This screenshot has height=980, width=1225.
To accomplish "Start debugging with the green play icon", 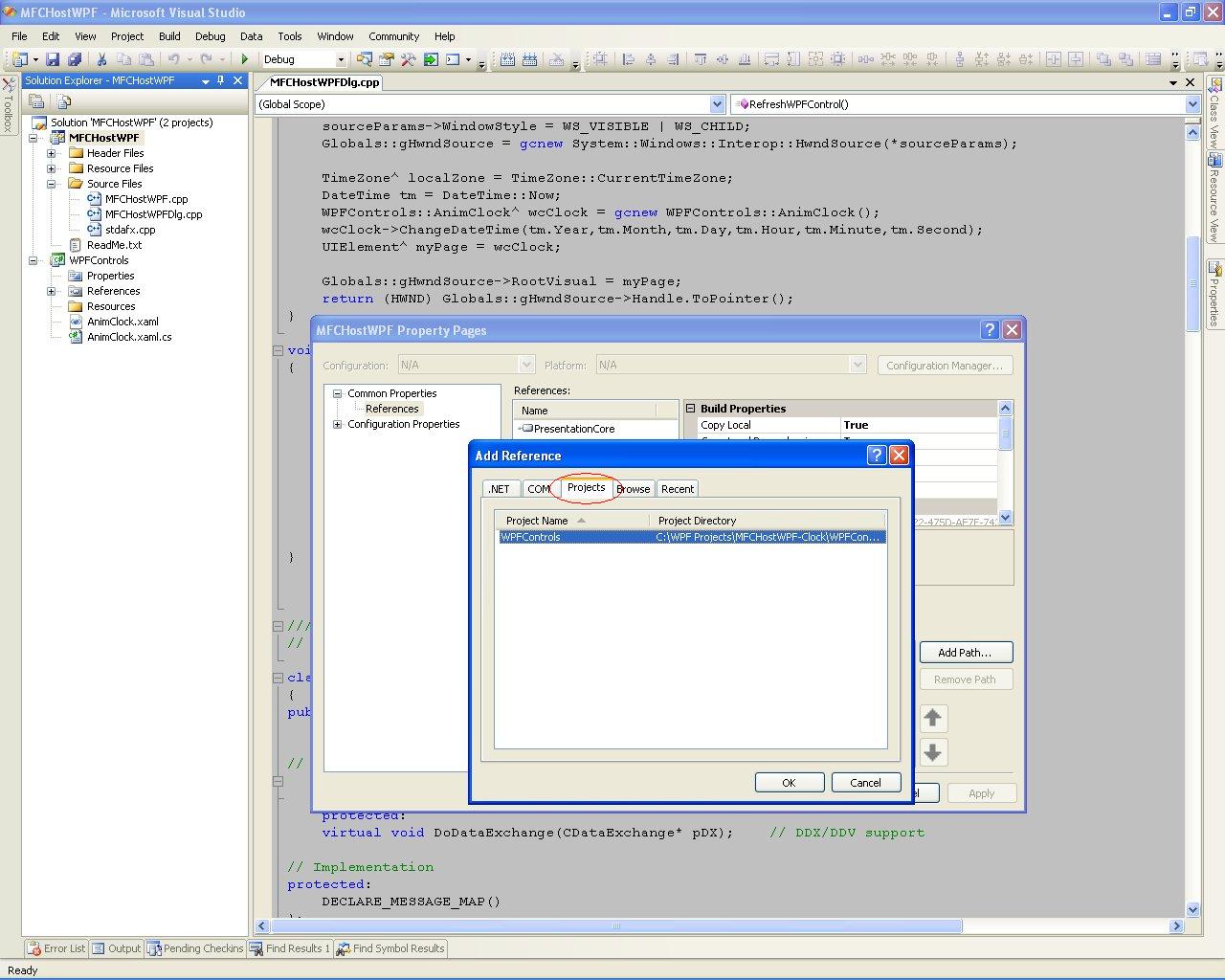I will 244,59.
